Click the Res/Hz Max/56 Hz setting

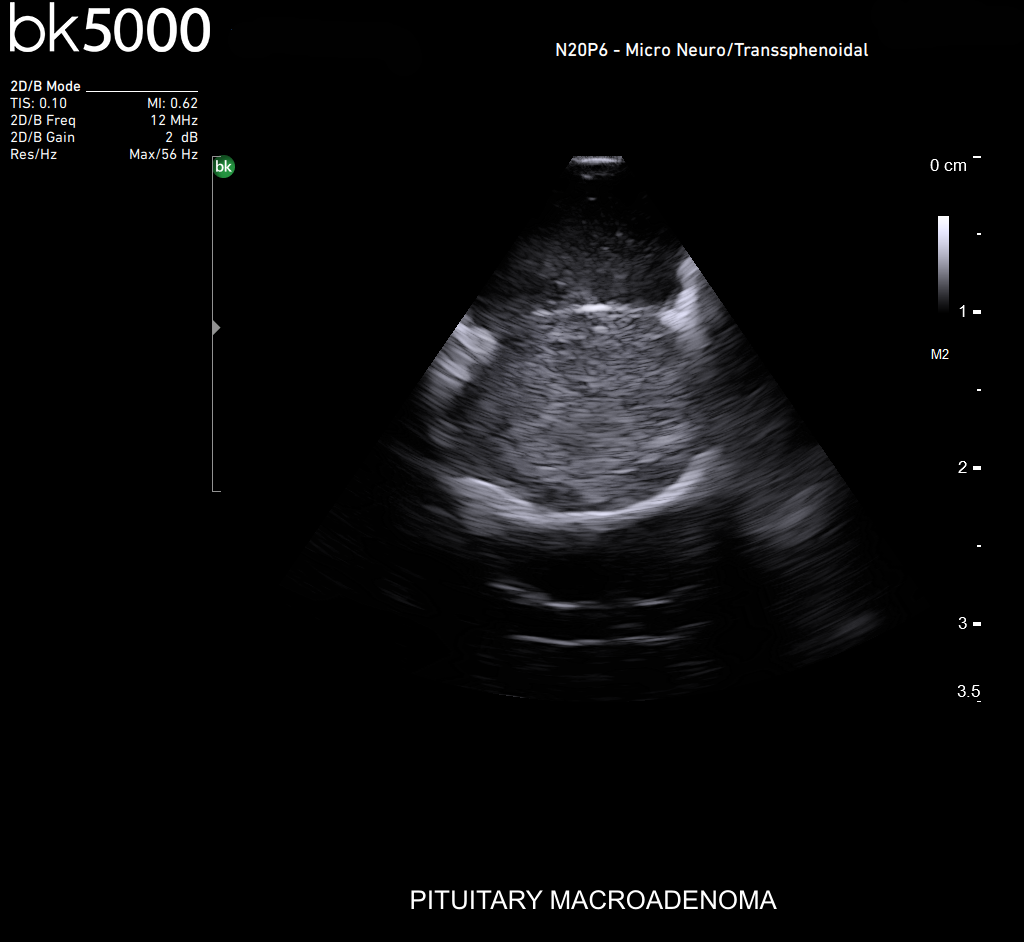click(163, 155)
